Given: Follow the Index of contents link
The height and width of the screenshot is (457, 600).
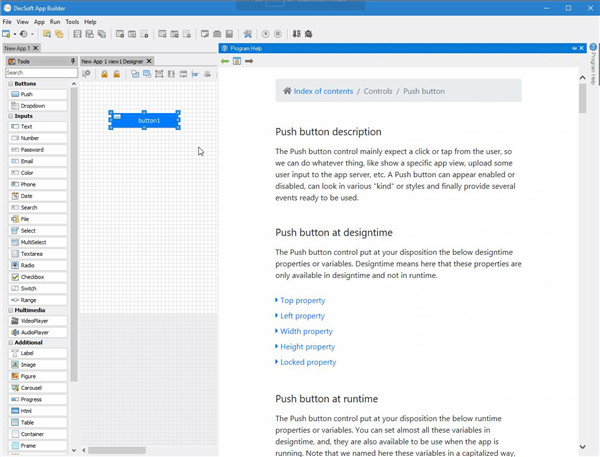Looking at the screenshot, I should coord(322,91).
